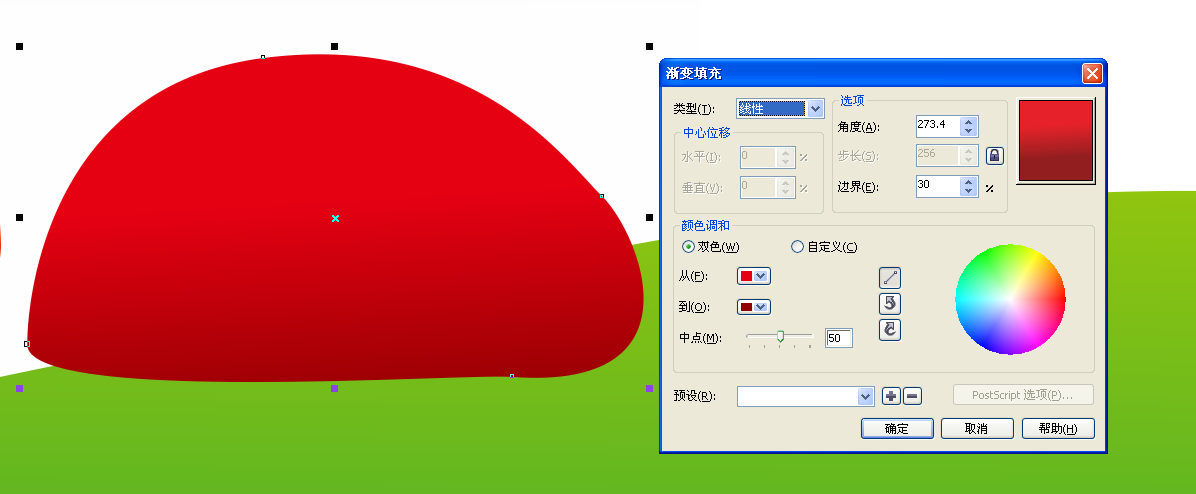Click the cyan center X marker
This screenshot has height=494, width=1196.
335,219
